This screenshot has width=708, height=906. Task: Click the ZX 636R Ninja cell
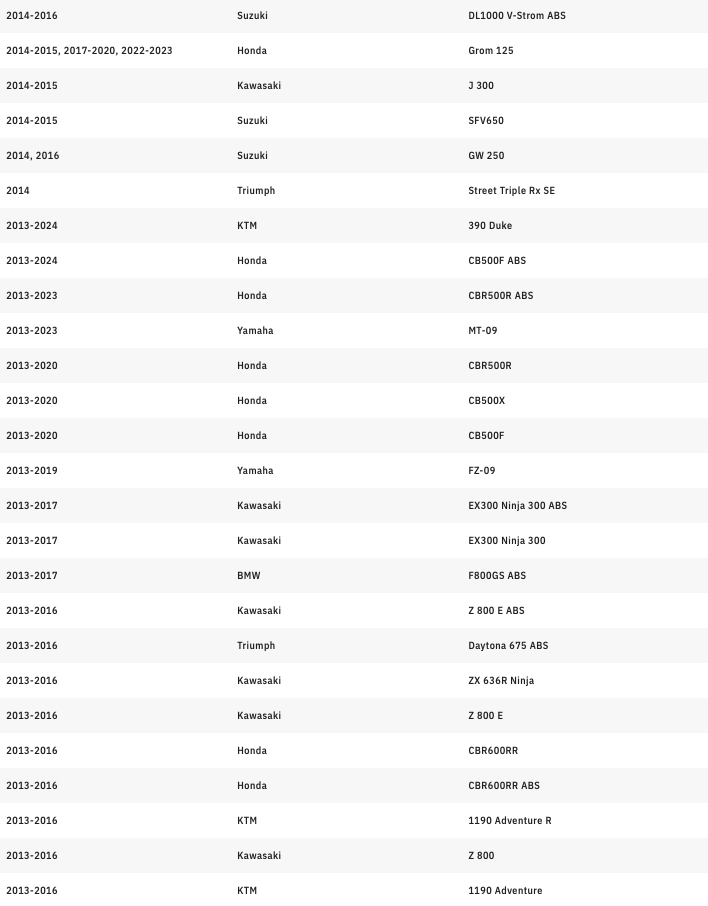pyautogui.click(x=500, y=681)
